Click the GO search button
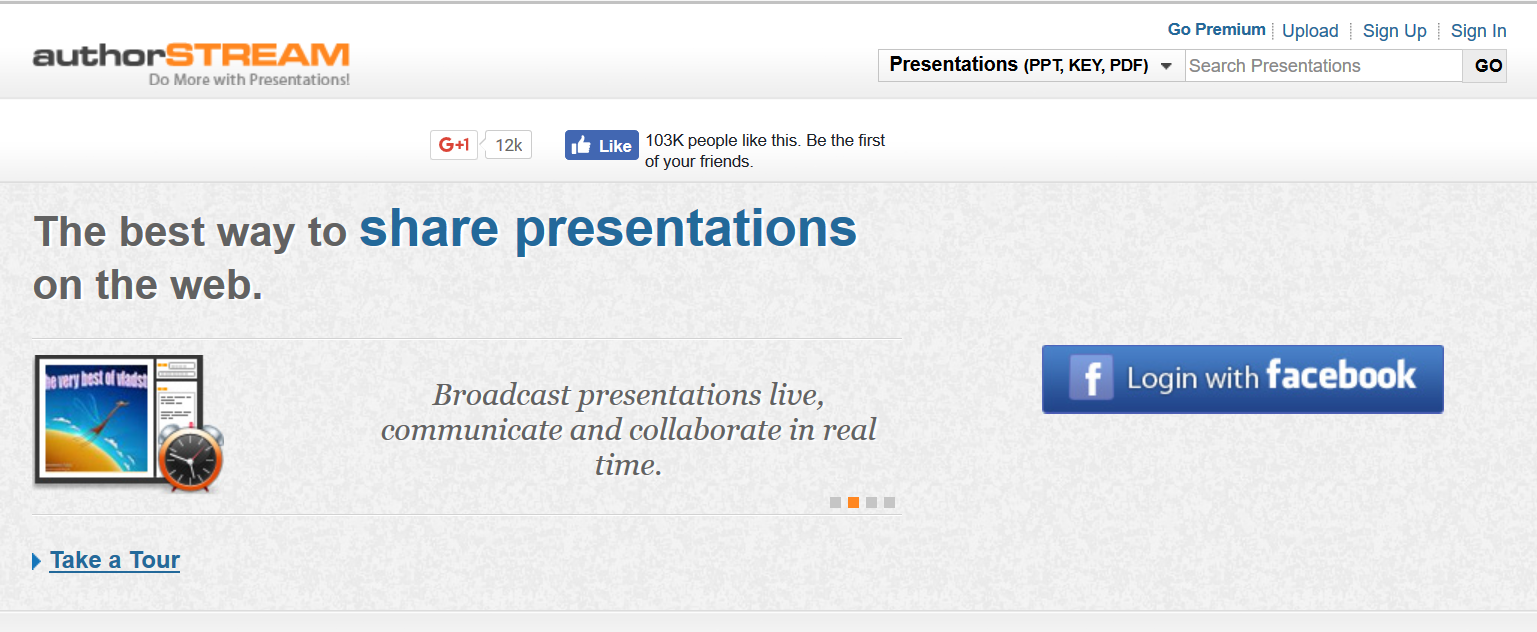Image resolution: width=1537 pixels, height=632 pixels. [x=1486, y=66]
